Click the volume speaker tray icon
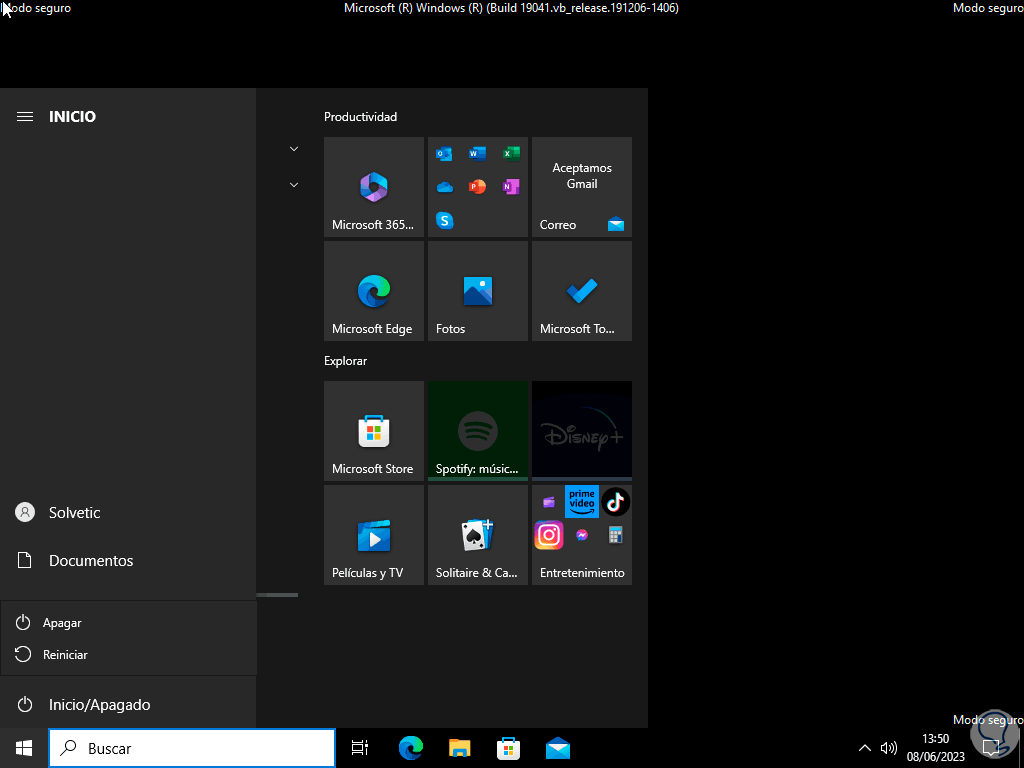1024x768 pixels. coord(888,748)
